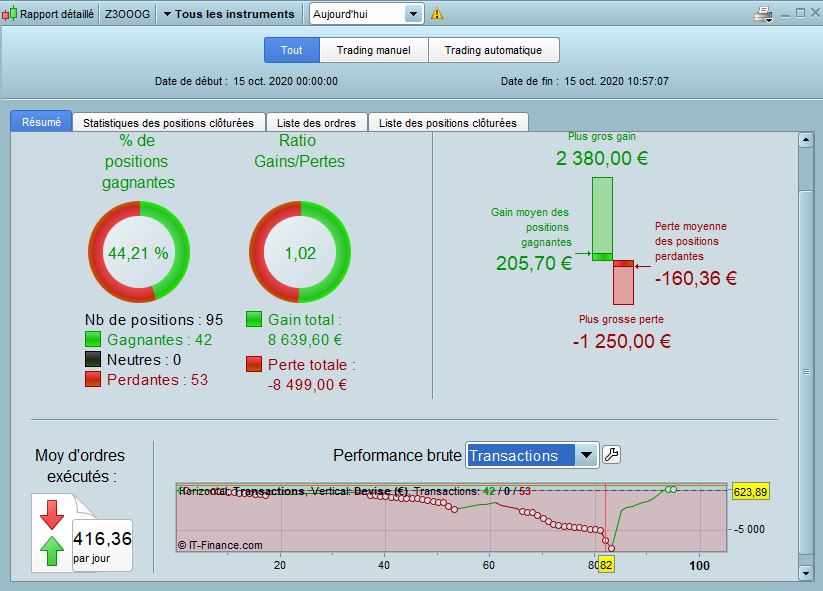This screenshot has width=823, height=591.
Task: Click the red loss bar in chart
Action: click(624, 282)
